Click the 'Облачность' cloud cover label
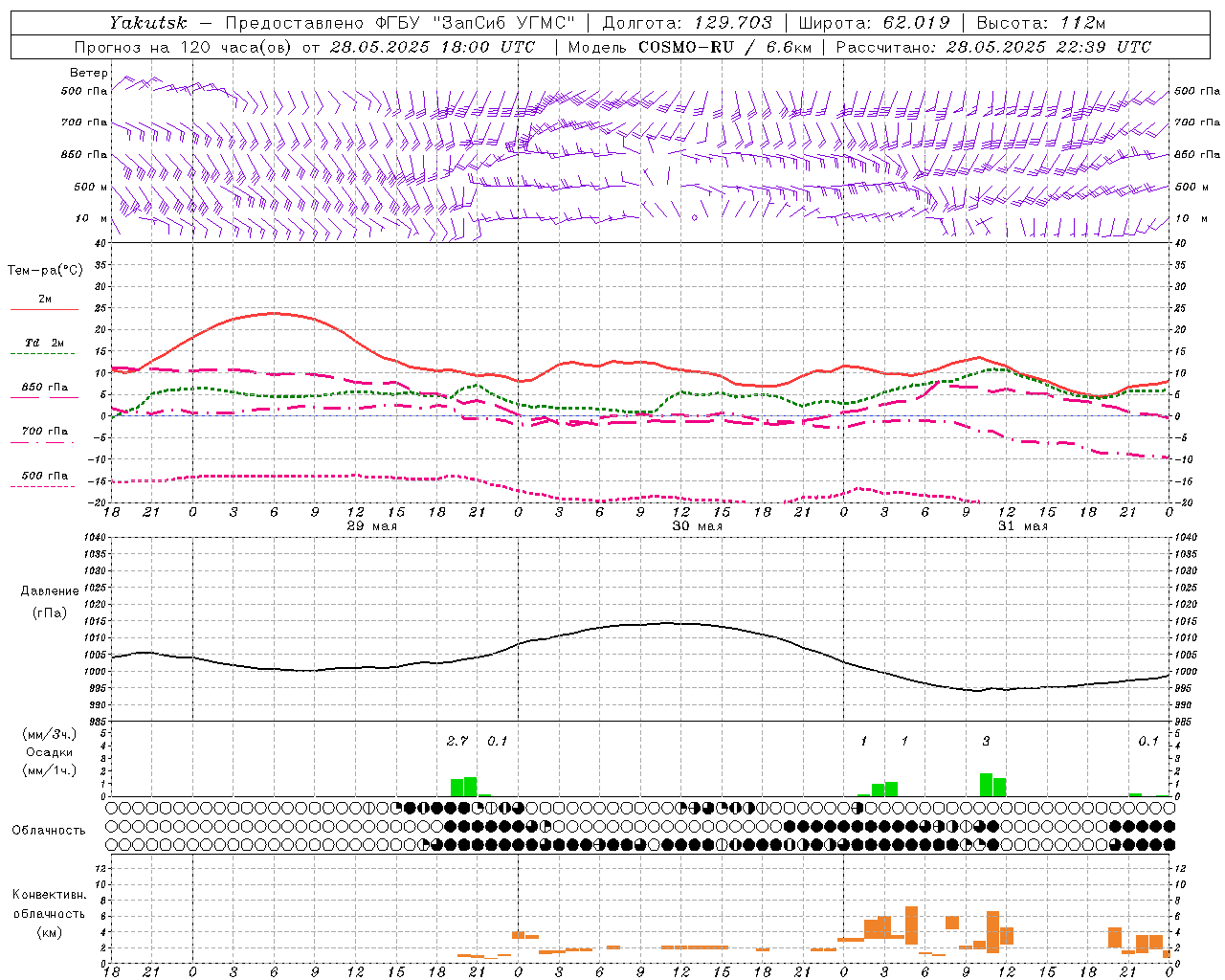Image resolution: width=1225 pixels, height=980 pixels. [48, 830]
